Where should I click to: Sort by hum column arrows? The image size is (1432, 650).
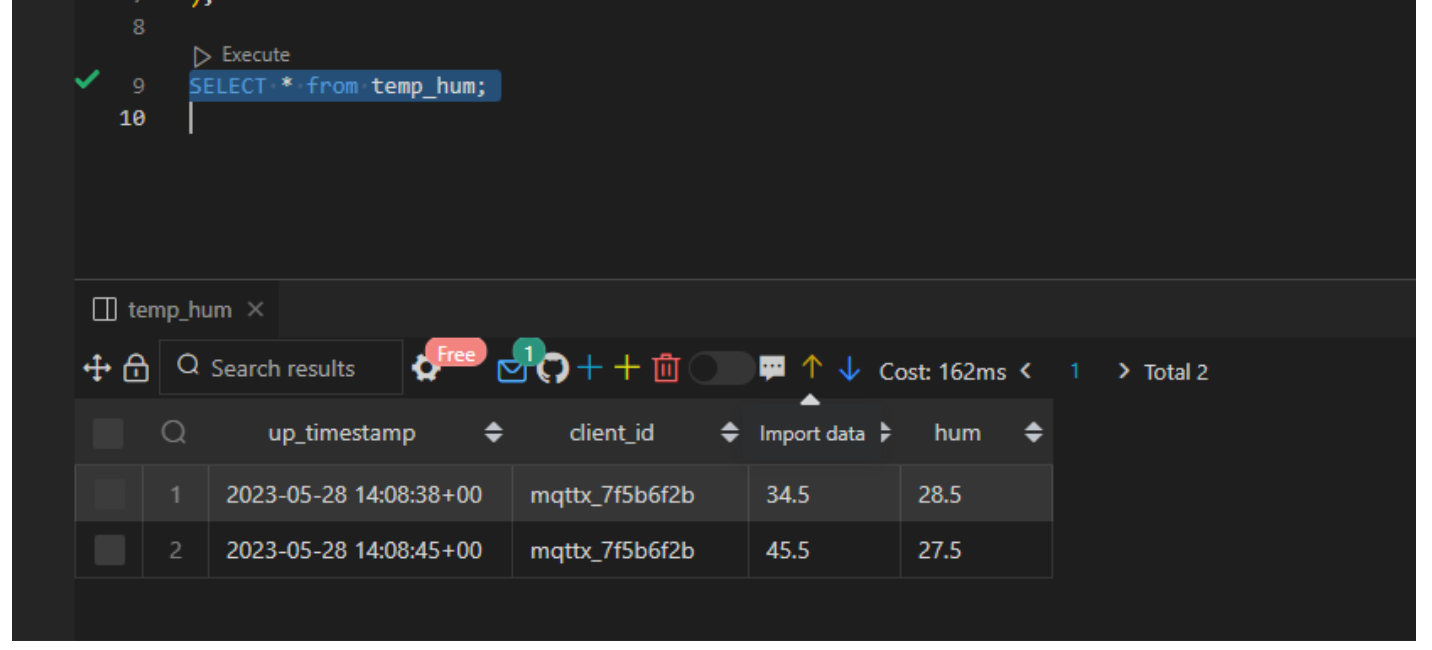point(1034,433)
